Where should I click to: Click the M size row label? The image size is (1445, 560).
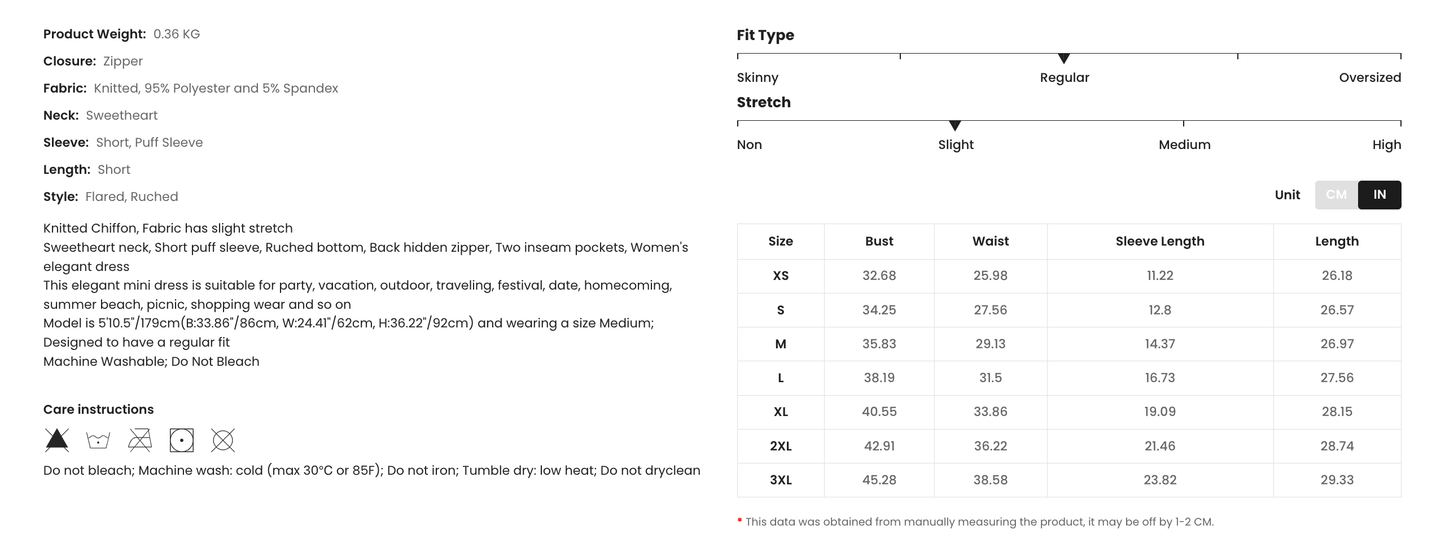781,344
